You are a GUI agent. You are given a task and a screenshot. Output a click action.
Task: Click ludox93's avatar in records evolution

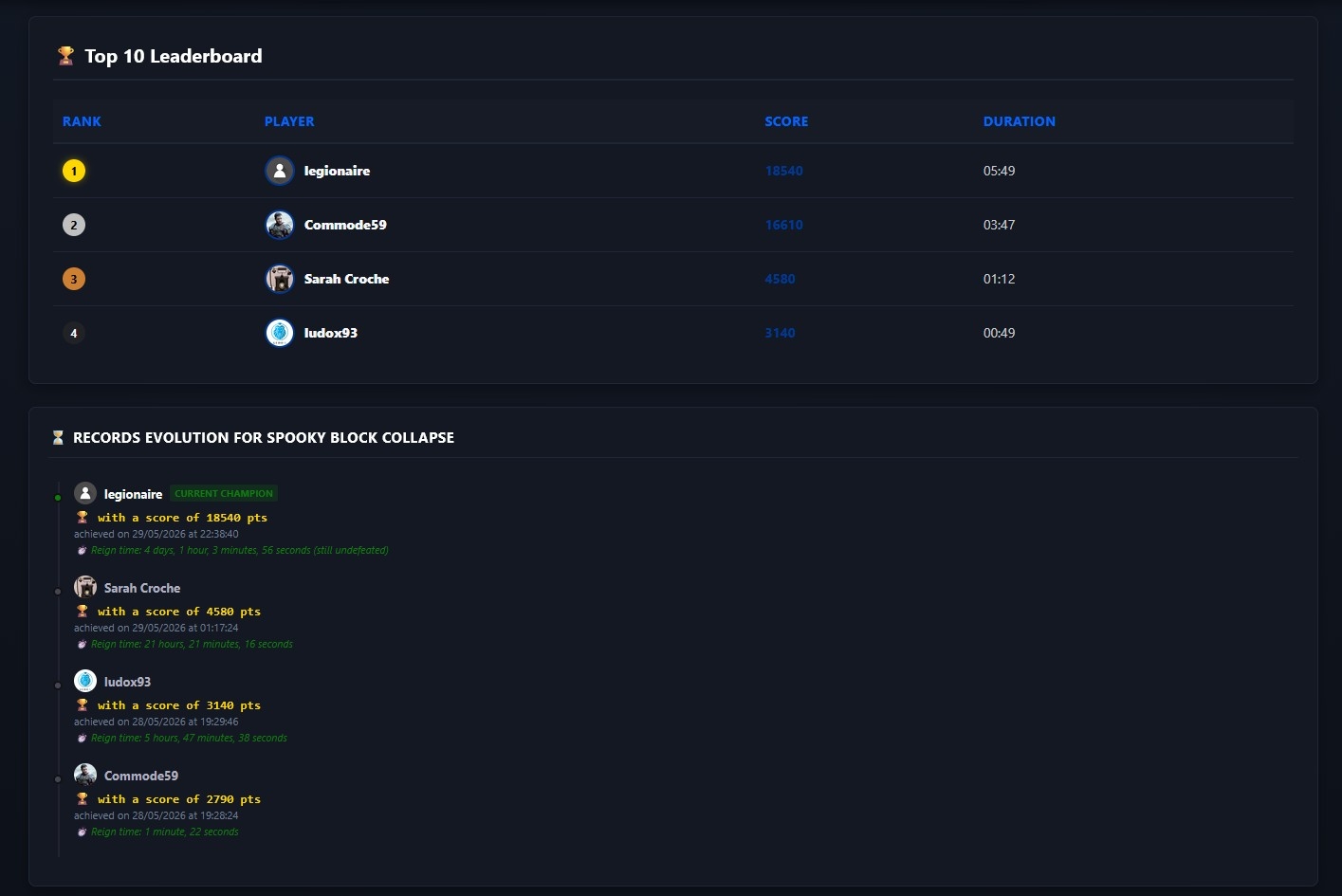[85, 681]
